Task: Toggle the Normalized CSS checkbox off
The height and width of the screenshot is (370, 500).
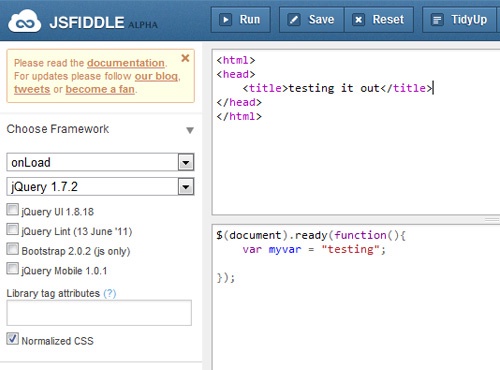Action: tap(12, 339)
